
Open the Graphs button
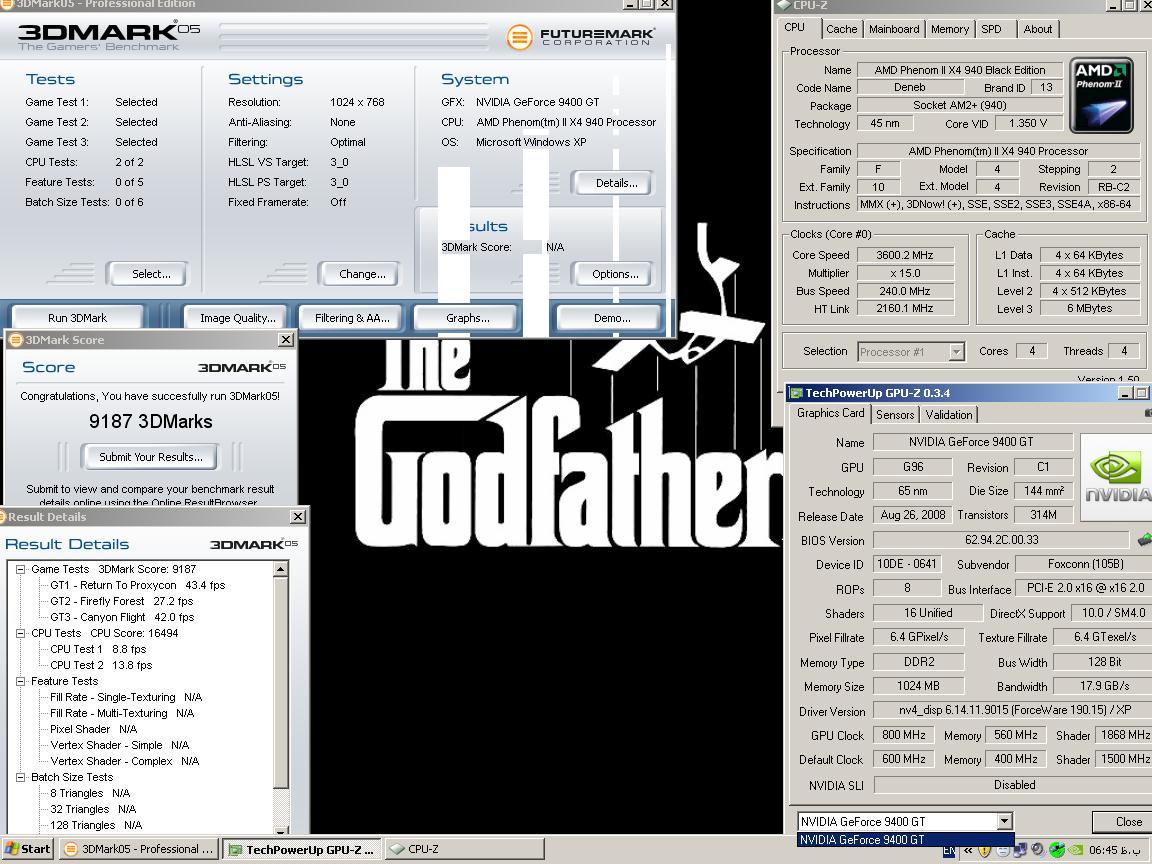[467, 318]
